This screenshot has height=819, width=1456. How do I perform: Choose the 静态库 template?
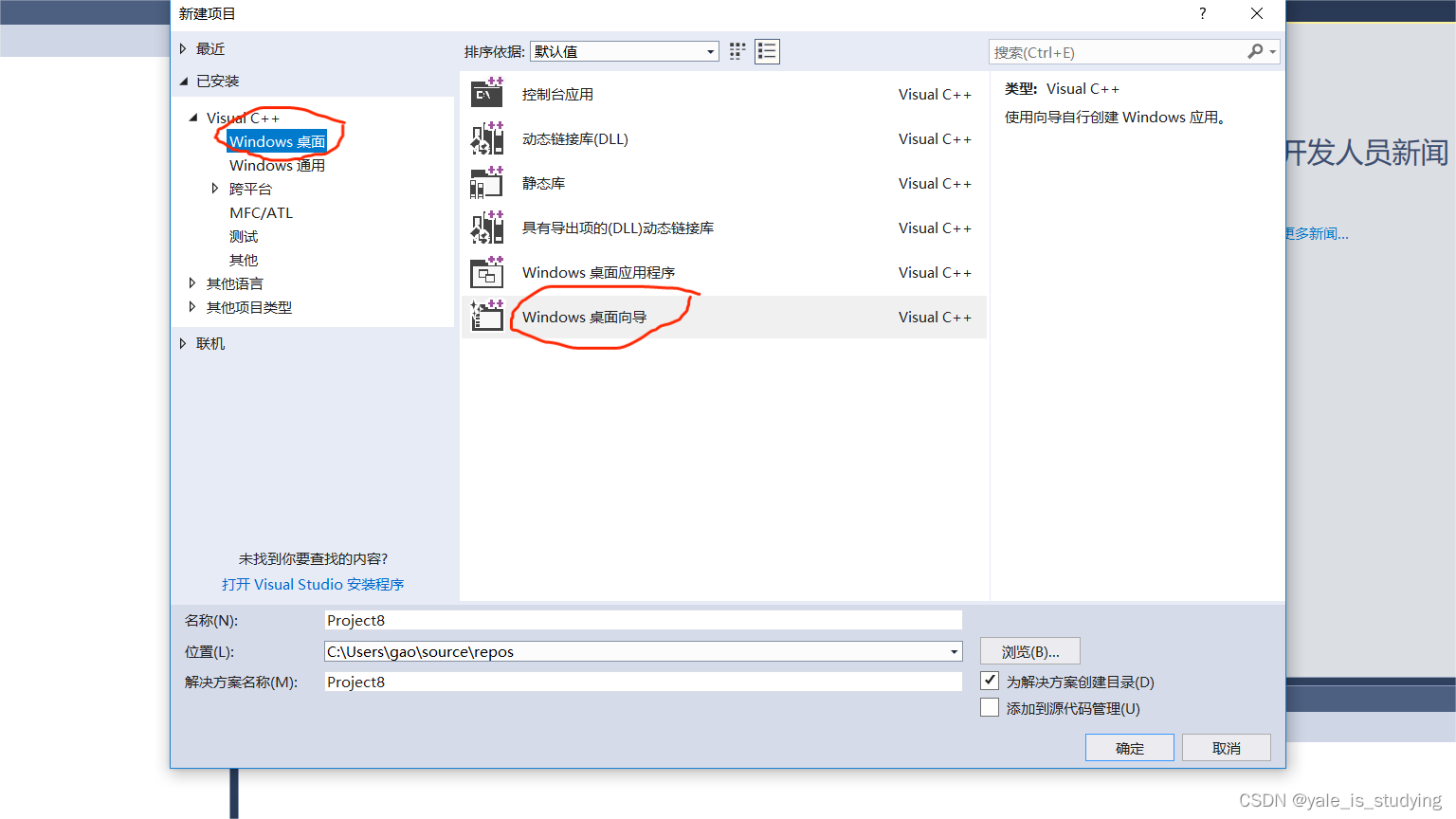724,183
